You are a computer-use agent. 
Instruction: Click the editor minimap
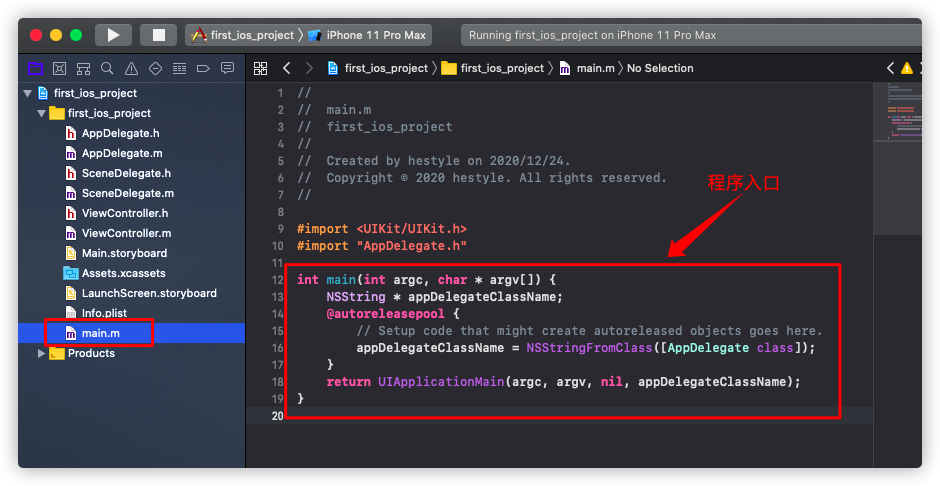[897, 113]
